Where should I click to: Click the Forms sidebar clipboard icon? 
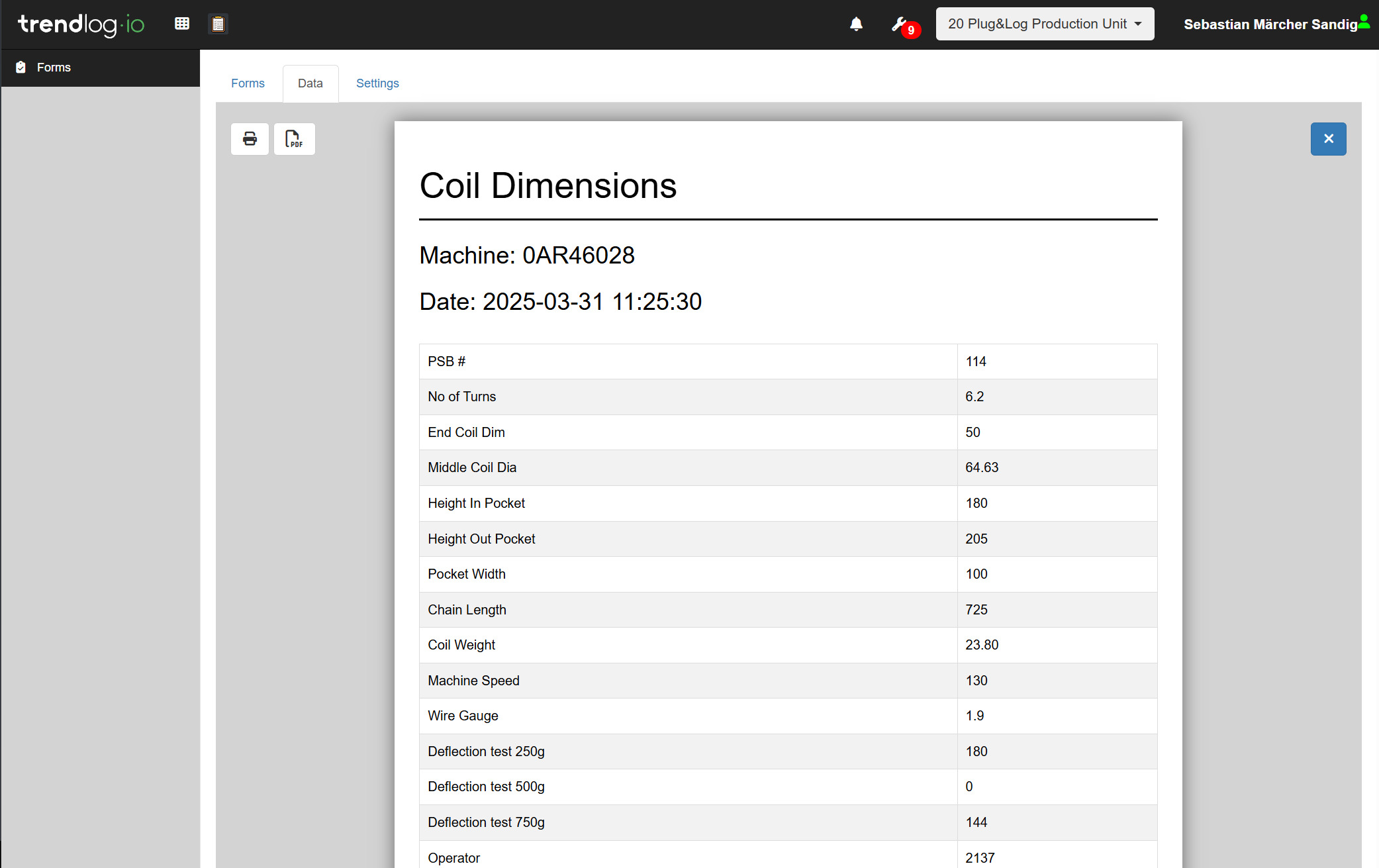pos(21,68)
